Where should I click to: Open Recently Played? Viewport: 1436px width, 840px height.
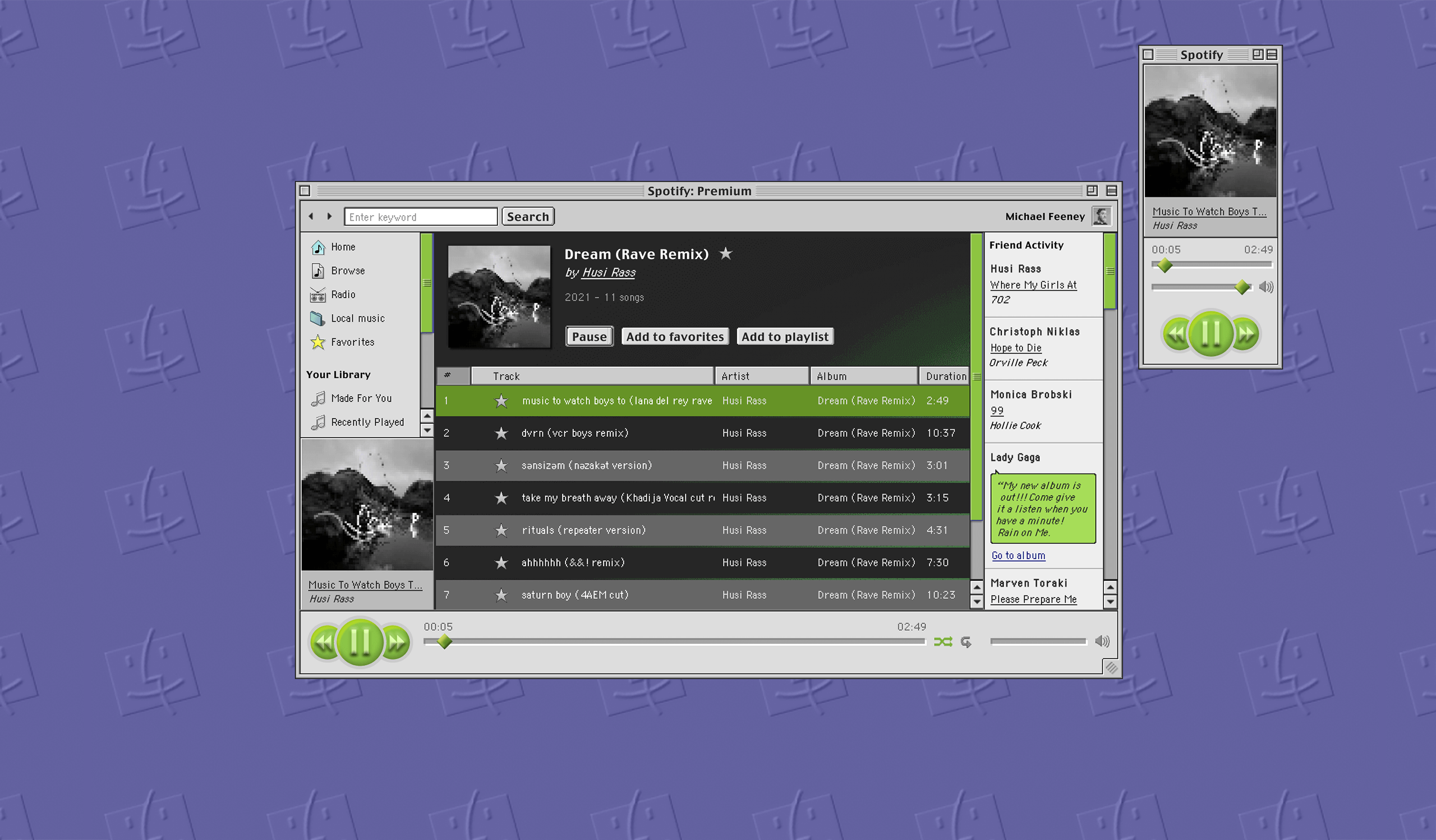(x=367, y=422)
